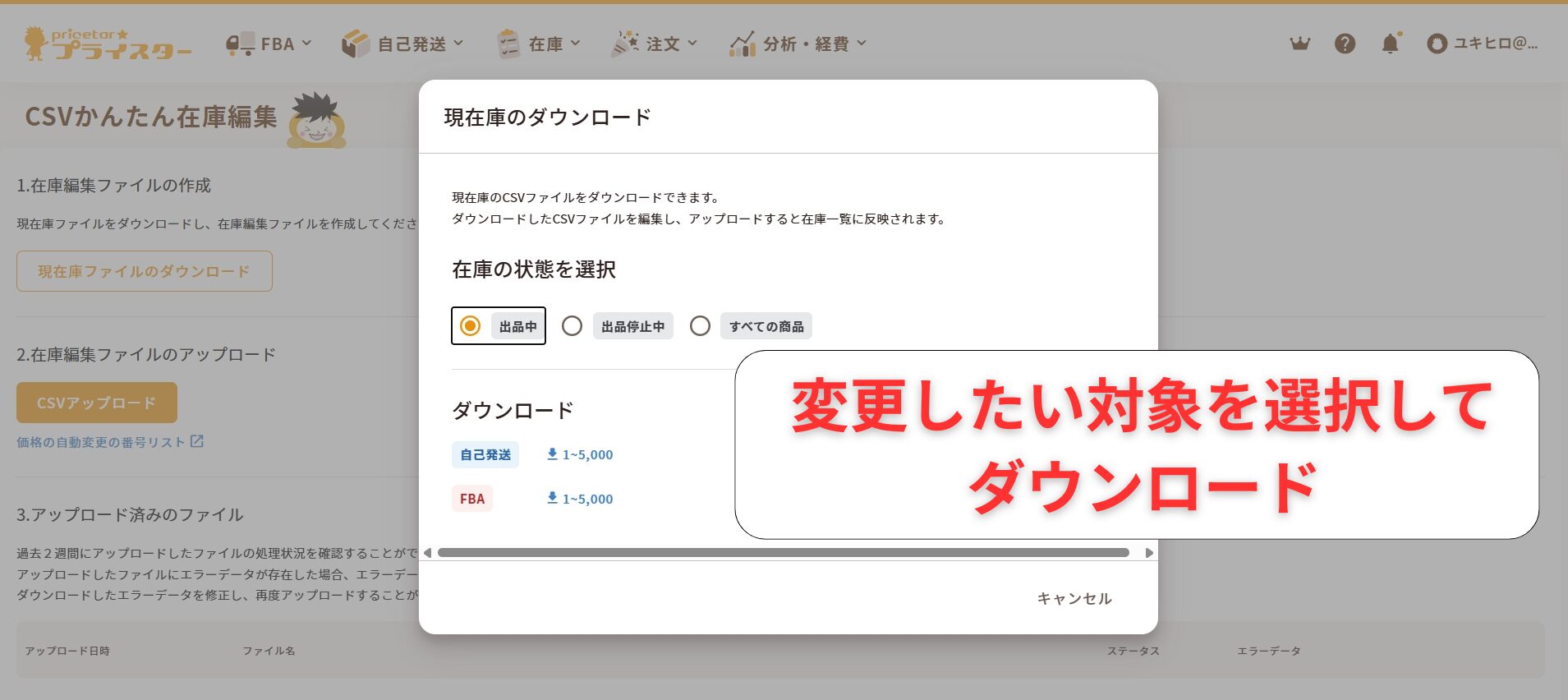The width and height of the screenshot is (1568, 700).
Task: Expand the 自己発送 navigation dropdown
Action: [403, 44]
